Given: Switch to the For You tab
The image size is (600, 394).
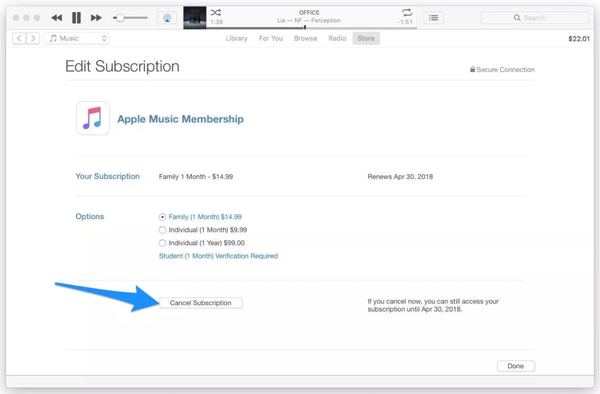Looking at the screenshot, I should [271, 38].
